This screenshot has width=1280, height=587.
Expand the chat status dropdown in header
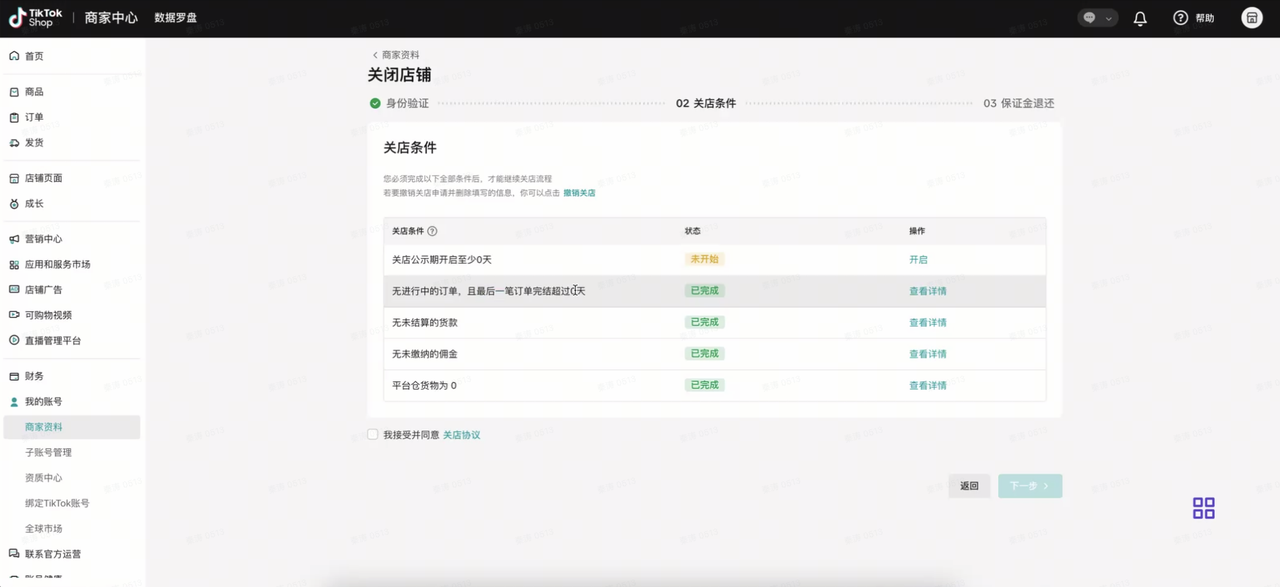[1097, 18]
